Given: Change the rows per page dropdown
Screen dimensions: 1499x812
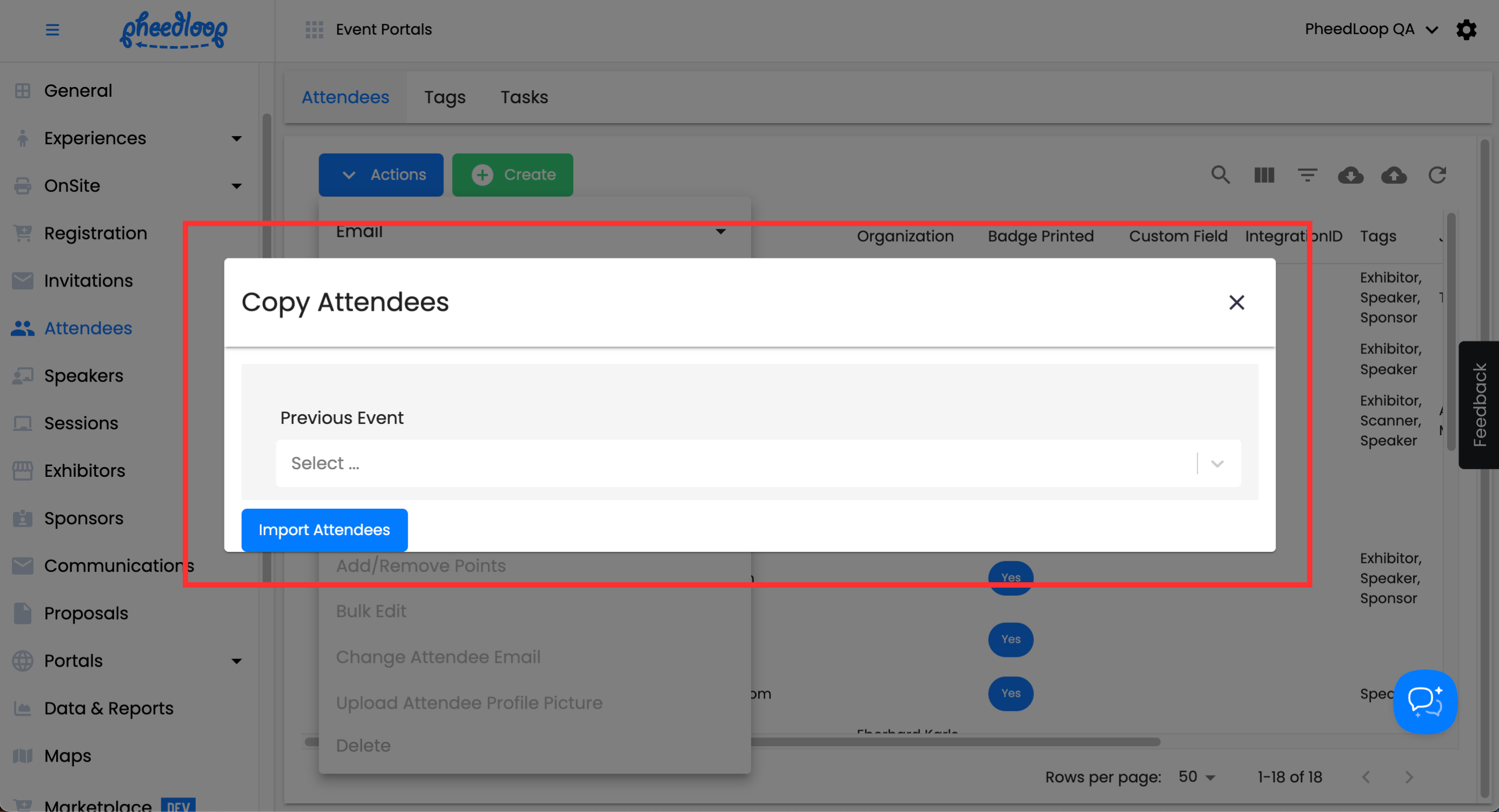Looking at the screenshot, I should point(1196,776).
